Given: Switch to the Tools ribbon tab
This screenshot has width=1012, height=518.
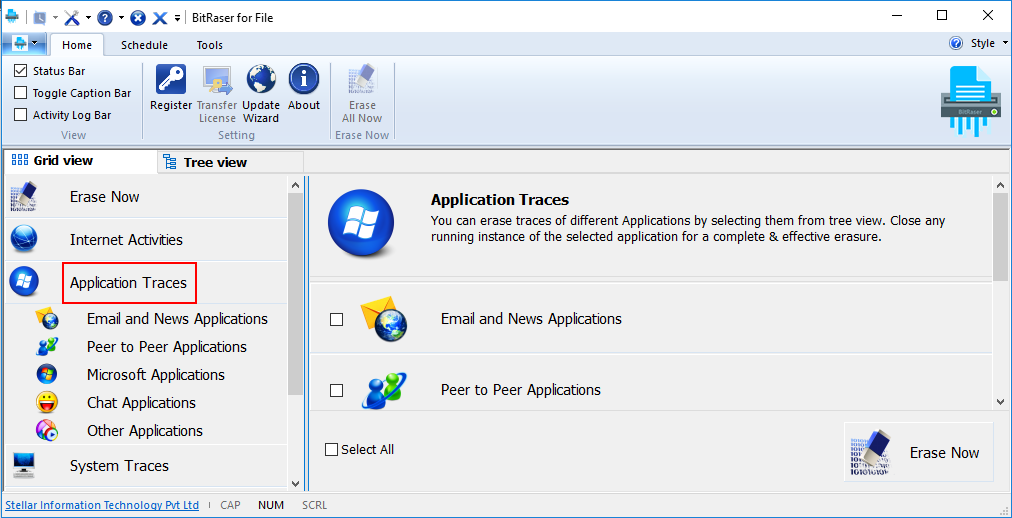Looking at the screenshot, I should click(210, 45).
